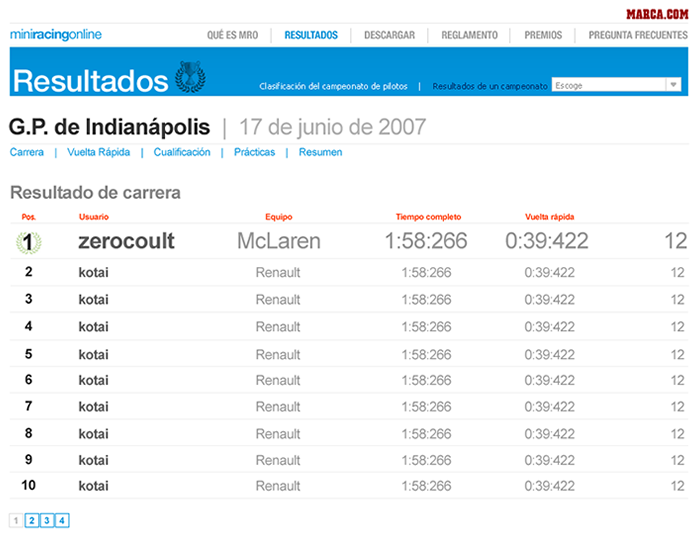Viewport: 700px width, 543px height.
Task: Open the Escoge championship dropdown arrow
Action: pyautogui.click(x=673, y=84)
